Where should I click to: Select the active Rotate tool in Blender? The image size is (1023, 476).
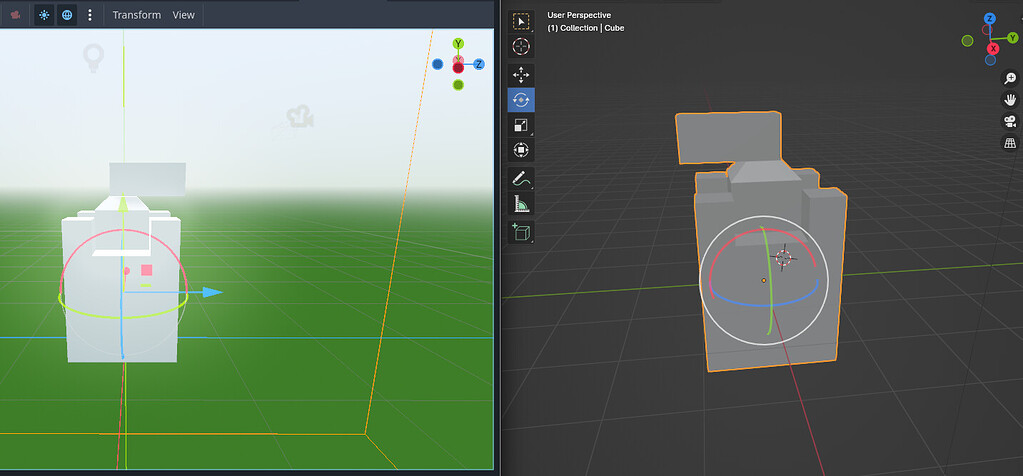point(521,100)
